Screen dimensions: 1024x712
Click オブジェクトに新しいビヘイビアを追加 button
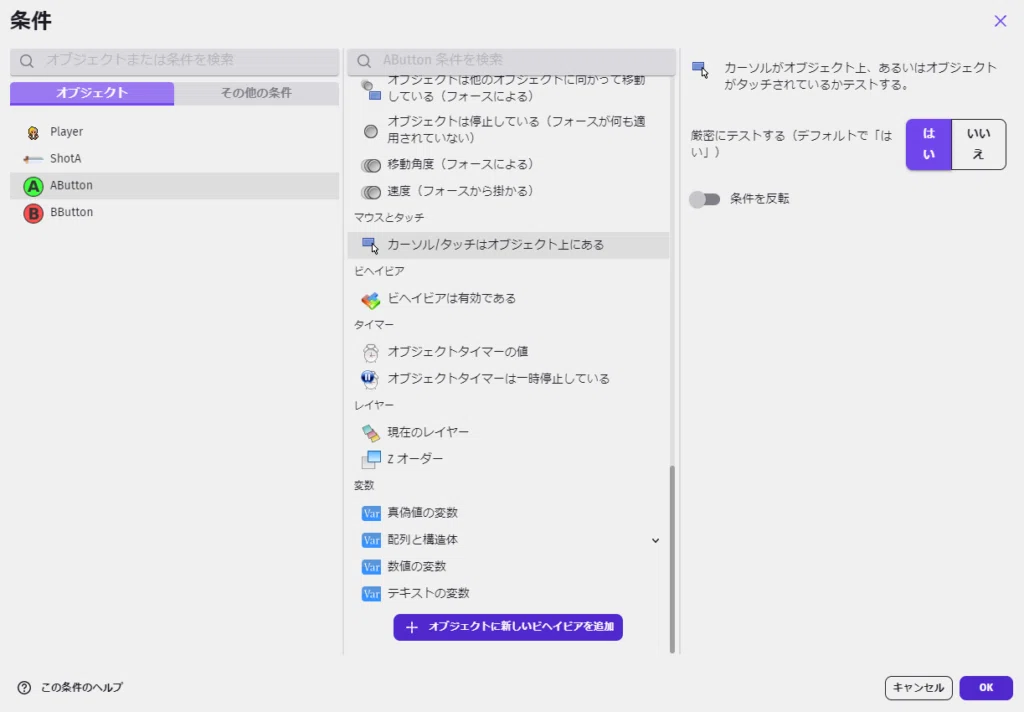tap(508, 627)
